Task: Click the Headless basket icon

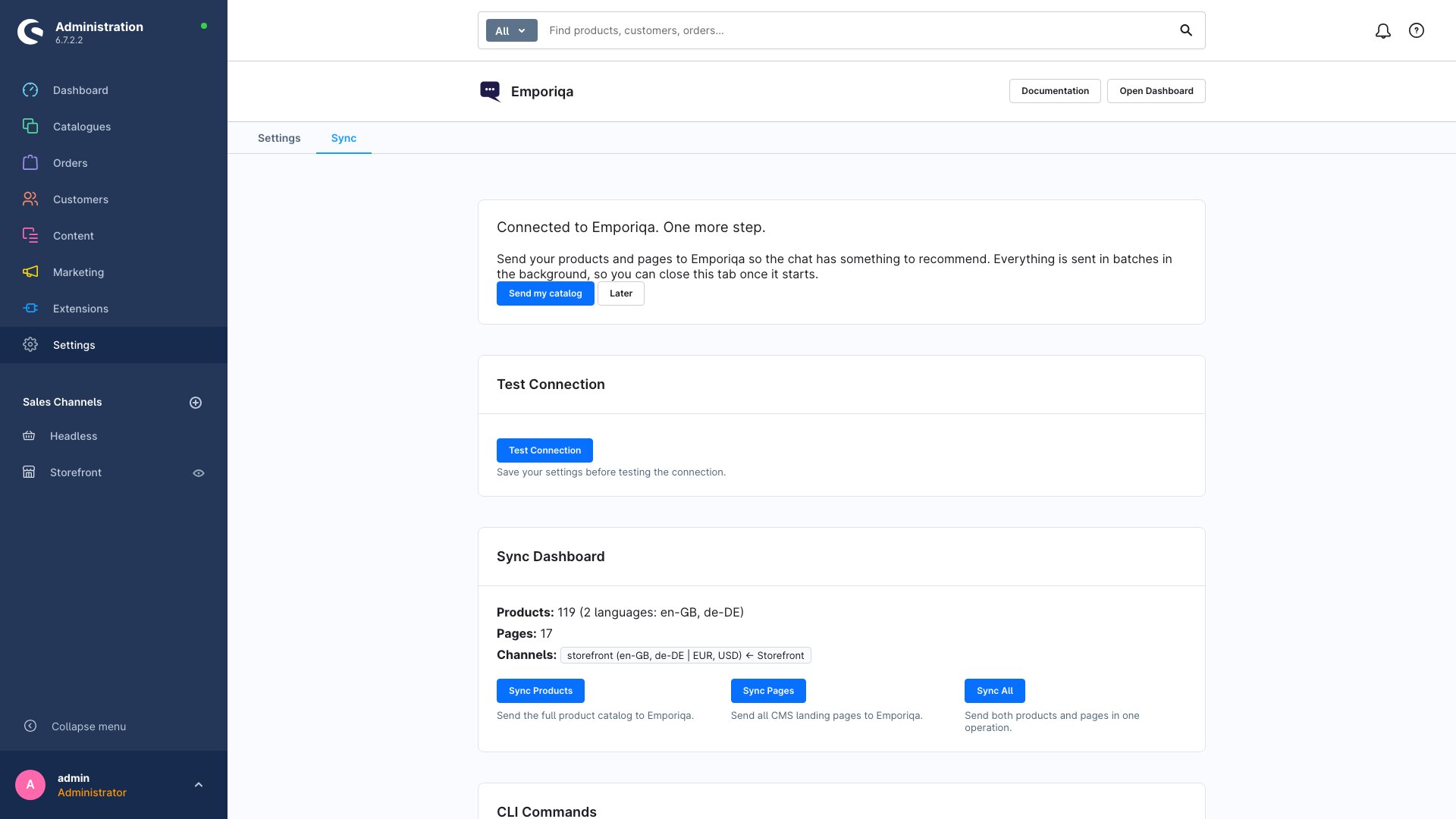Action: pyautogui.click(x=29, y=436)
